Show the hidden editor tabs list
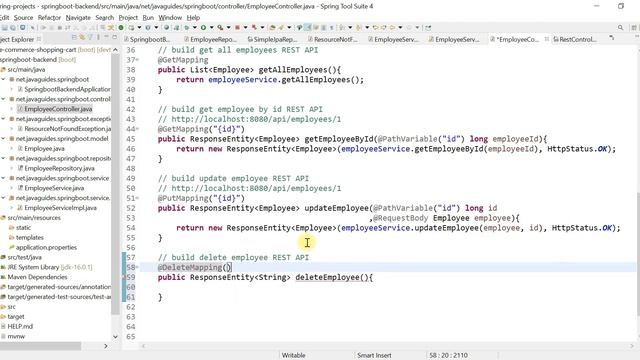 [611, 38]
